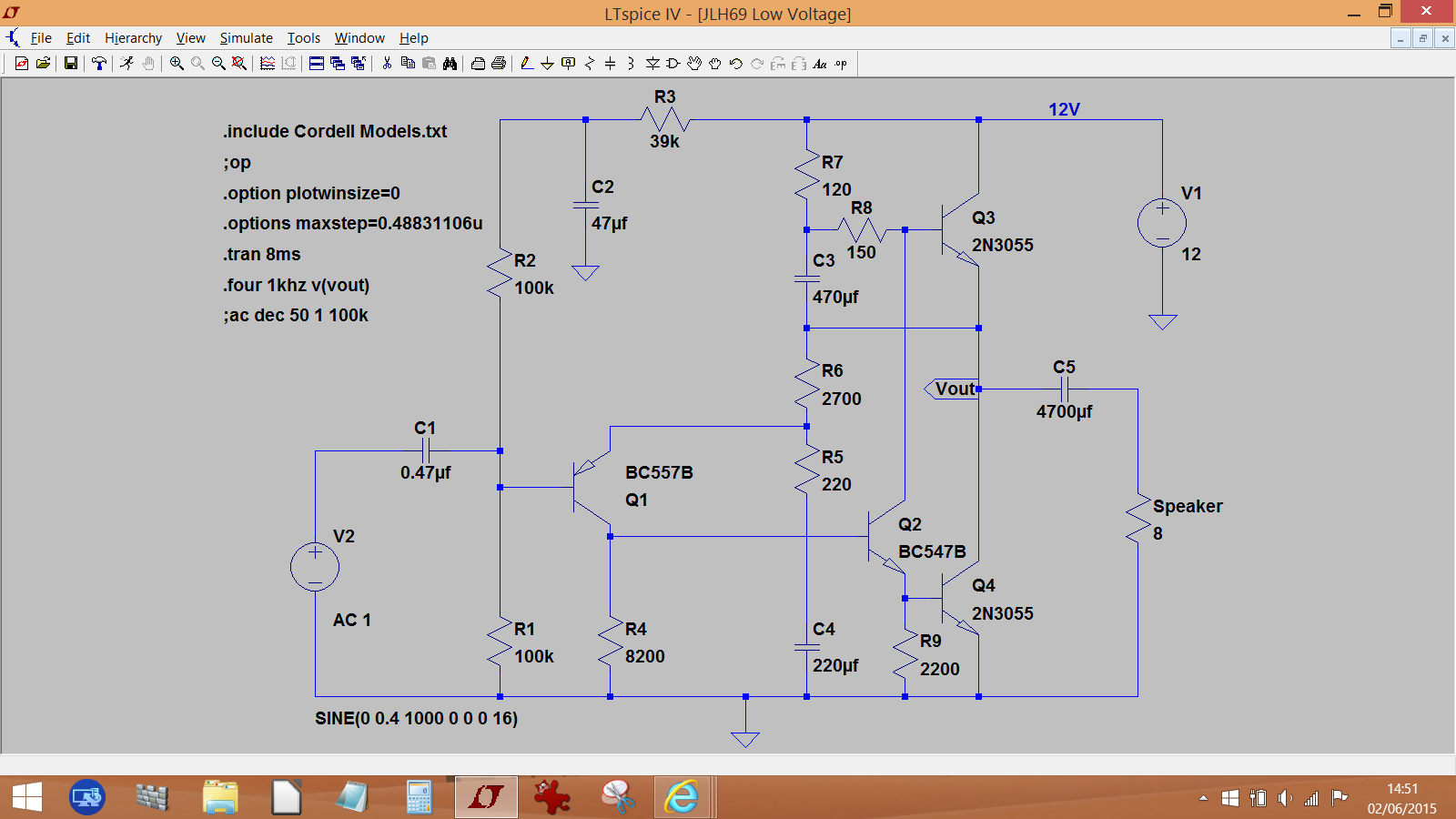Image resolution: width=1456 pixels, height=819 pixels.
Task: Click the Zoom Out magnifier icon
Action: (x=218, y=64)
